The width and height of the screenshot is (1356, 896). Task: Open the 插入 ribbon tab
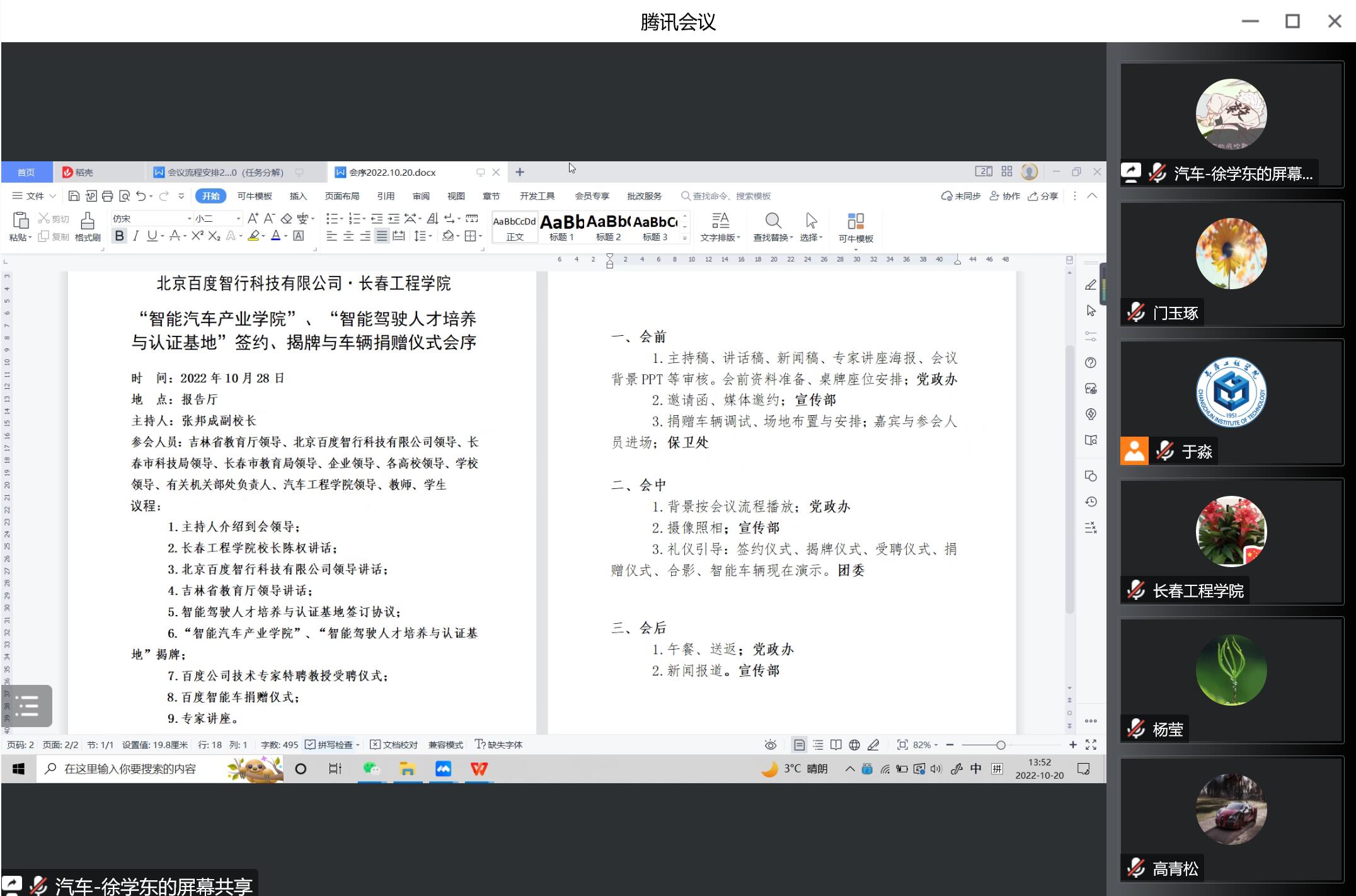[x=298, y=196]
